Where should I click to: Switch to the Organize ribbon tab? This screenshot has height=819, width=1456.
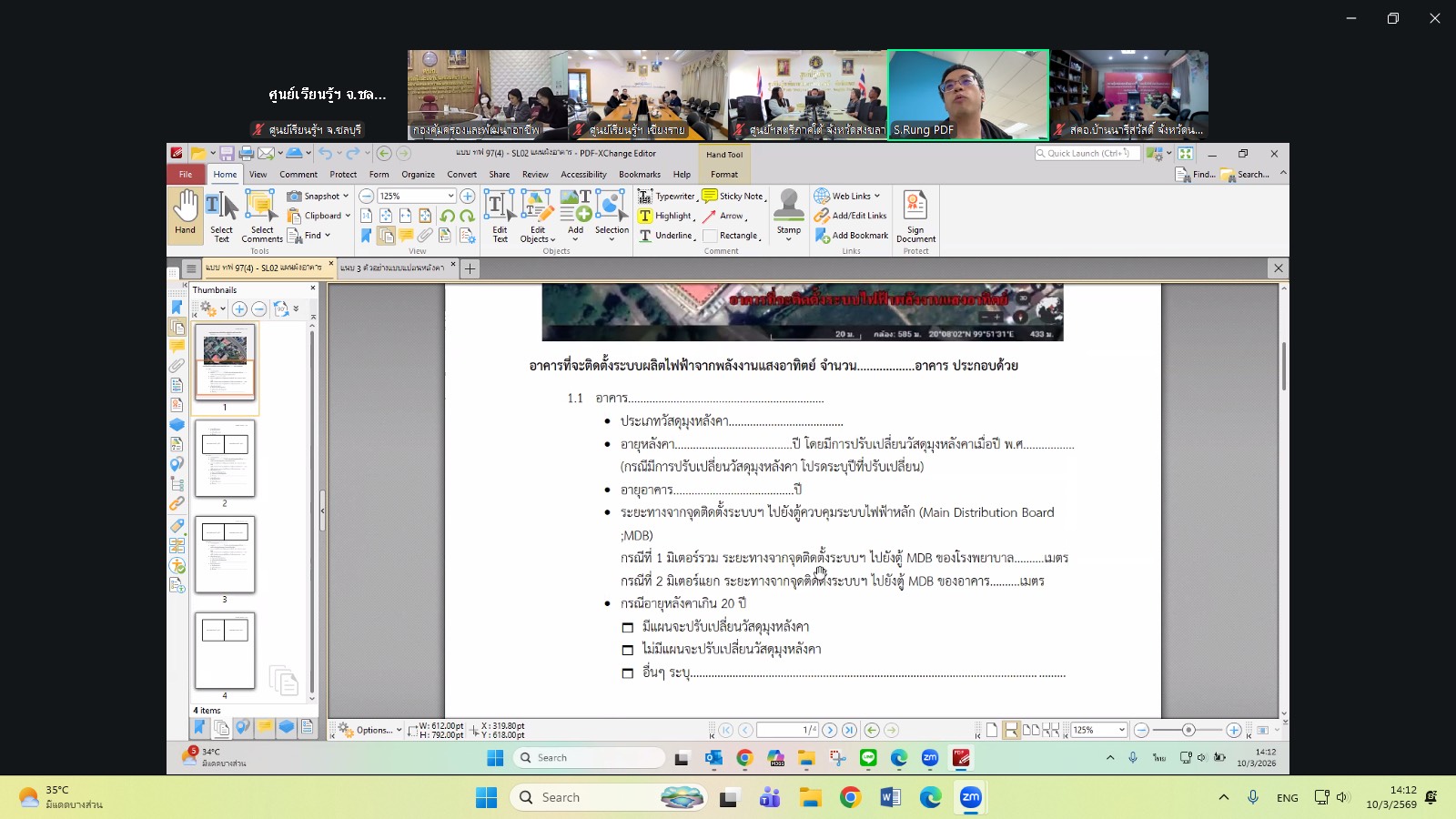click(418, 175)
